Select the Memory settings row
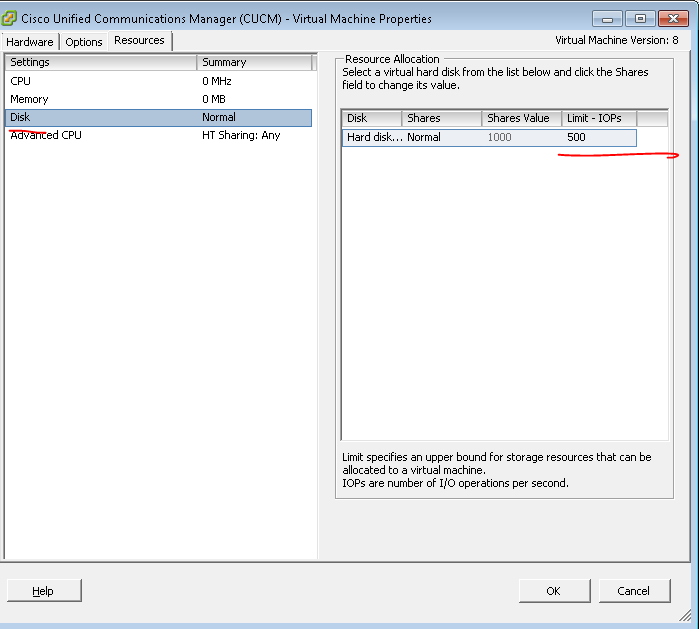Viewport: 699px width, 629px height. tap(158, 99)
